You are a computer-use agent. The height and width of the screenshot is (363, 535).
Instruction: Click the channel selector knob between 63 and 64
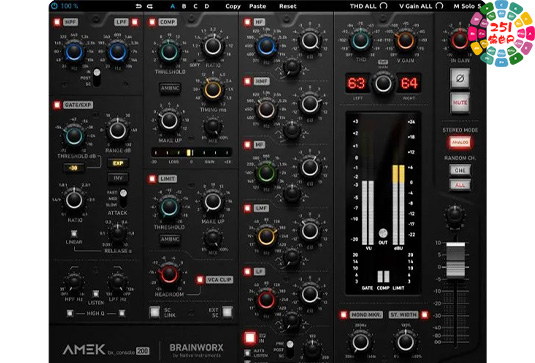coord(383,83)
